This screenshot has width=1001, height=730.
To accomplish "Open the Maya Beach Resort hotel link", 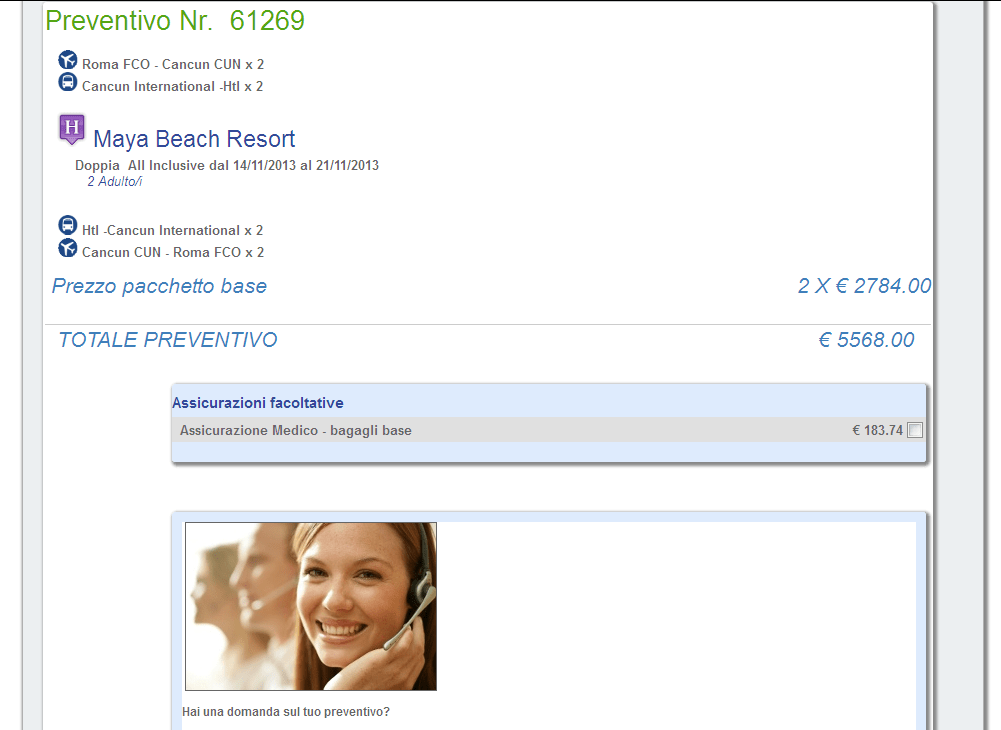I will pos(194,139).
